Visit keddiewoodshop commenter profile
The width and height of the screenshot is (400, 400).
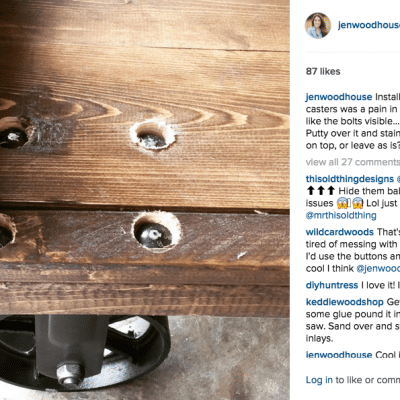[x=345, y=302]
